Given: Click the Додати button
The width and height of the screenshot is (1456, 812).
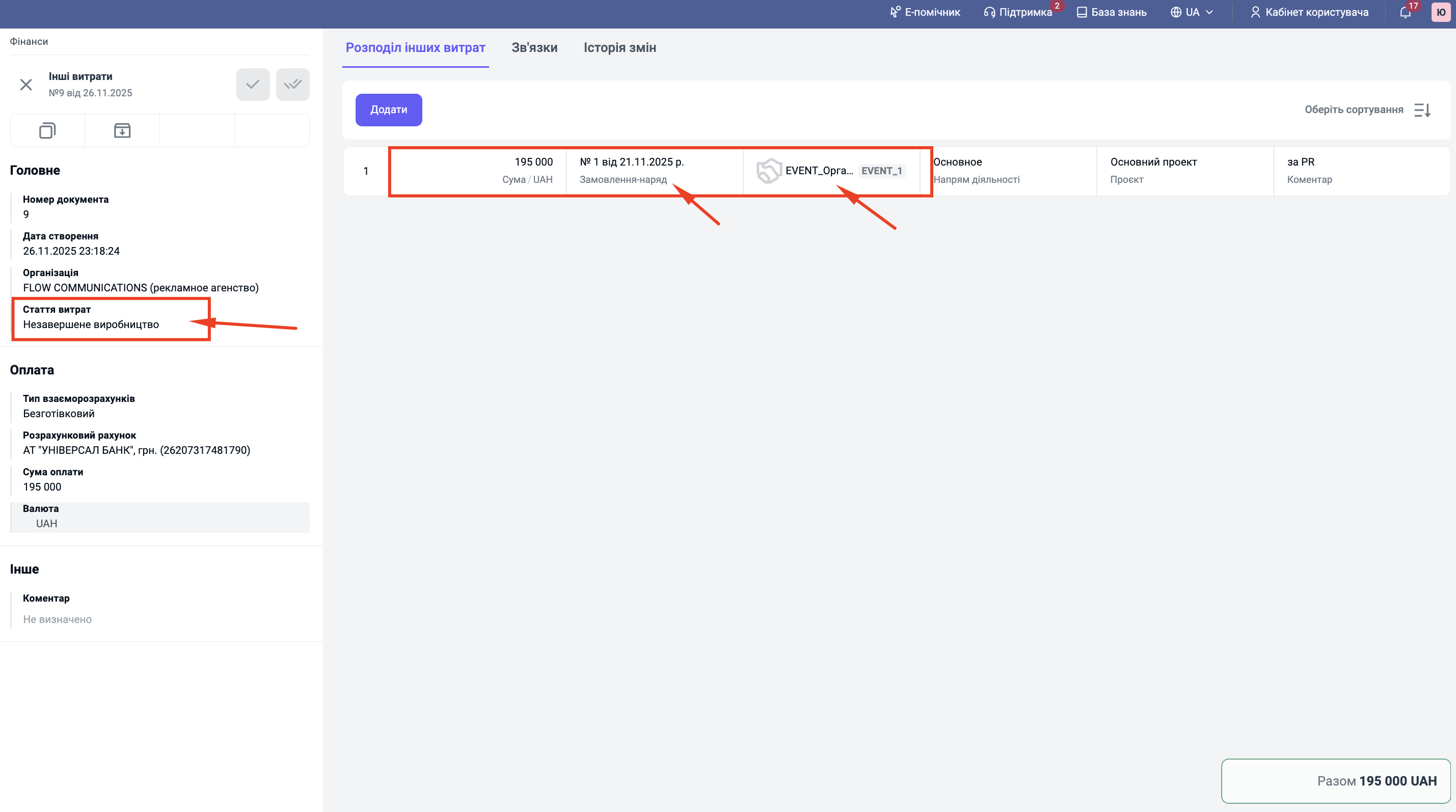Looking at the screenshot, I should [x=388, y=110].
